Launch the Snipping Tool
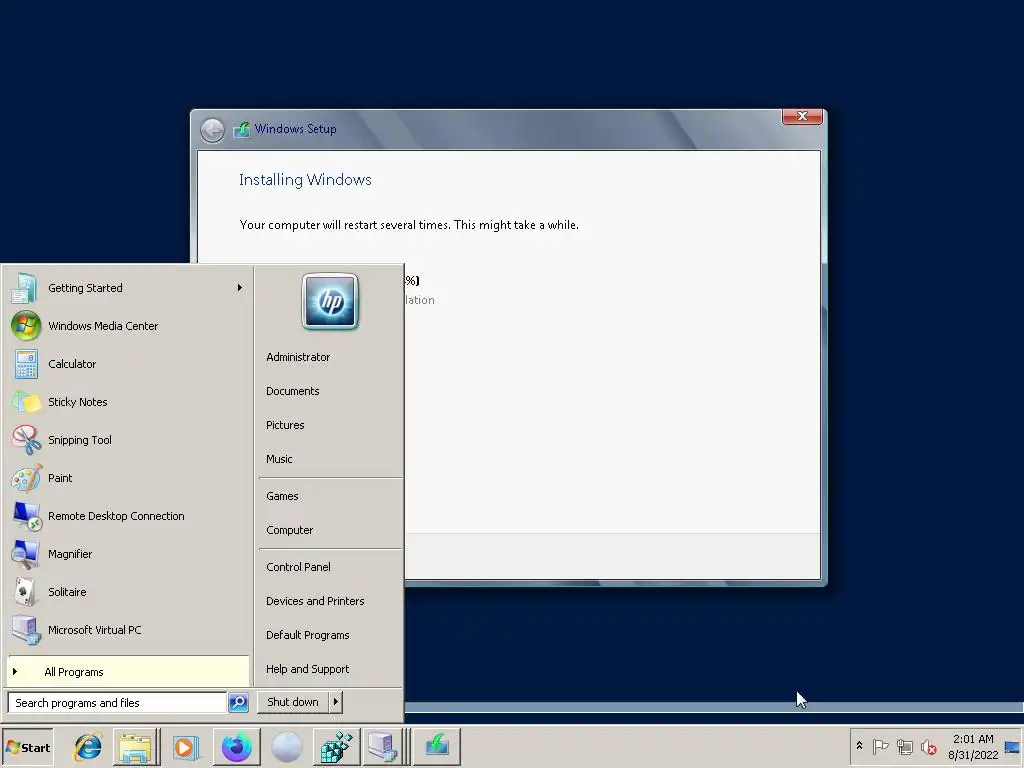 [x=127, y=440]
